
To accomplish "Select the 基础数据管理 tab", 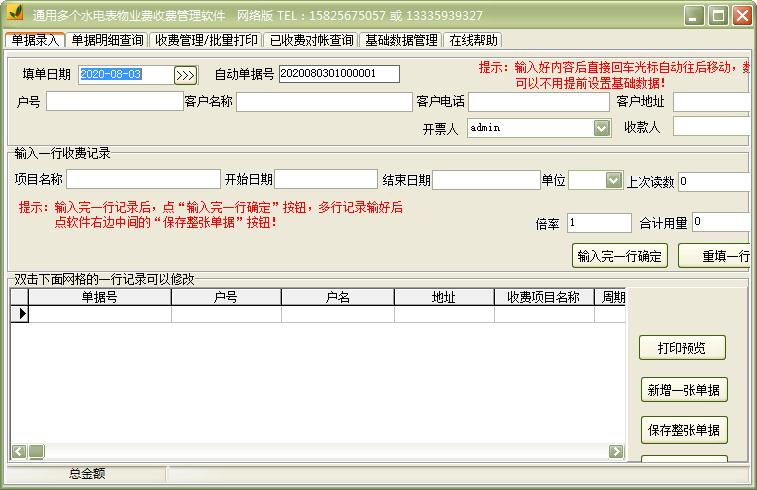I will click(x=401, y=40).
